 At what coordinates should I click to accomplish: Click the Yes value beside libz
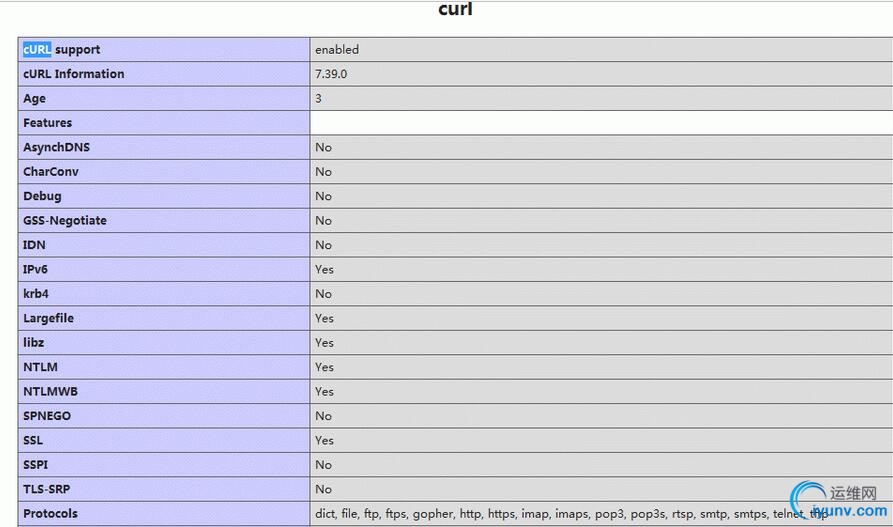pos(324,343)
